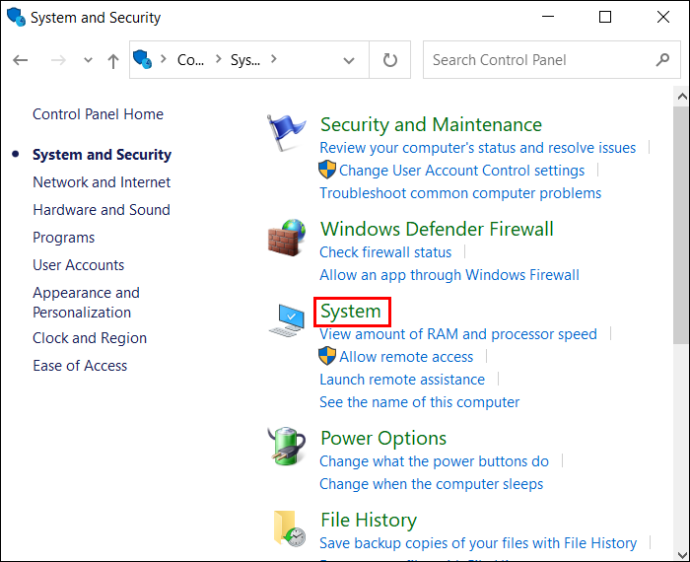Image resolution: width=690 pixels, height=562 pixels.
Task: Click Change when the computer sleeps
Action: [x=431, y=484]
